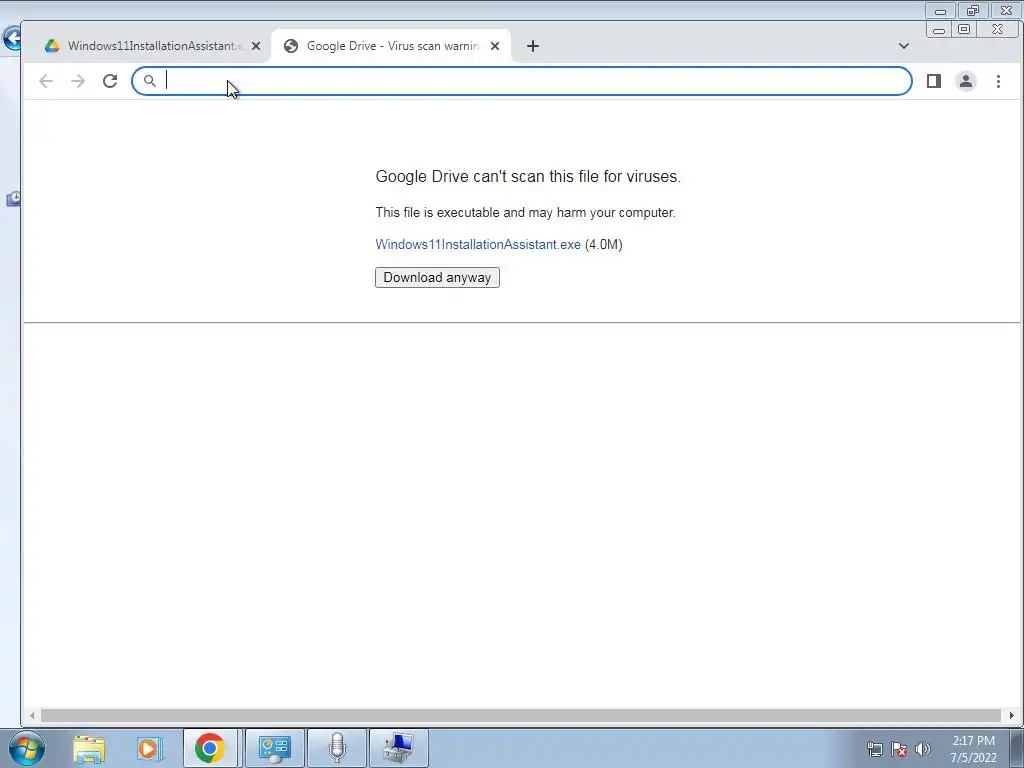Viewport: 1024px width, 768px height.
Task: Go forward to next page
Action: coord(78,81)
